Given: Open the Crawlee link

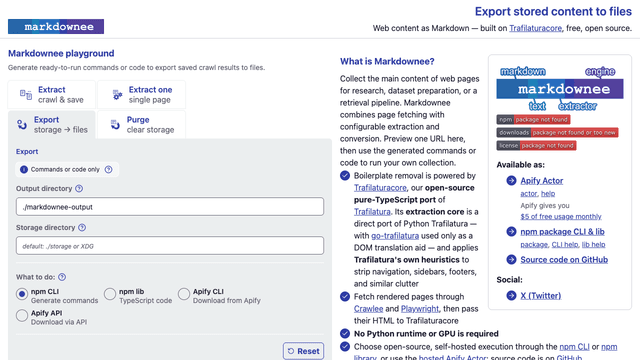Looking at the screenshot, I should click(x=369, y=309).
